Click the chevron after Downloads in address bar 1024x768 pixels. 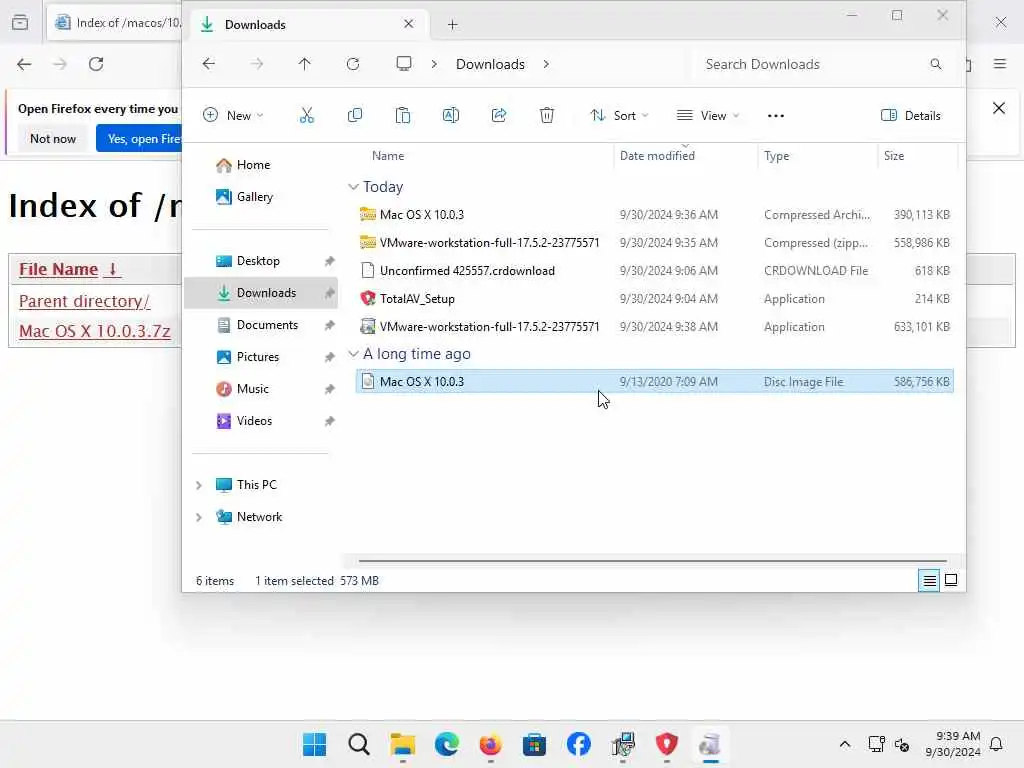click(546, 64)
